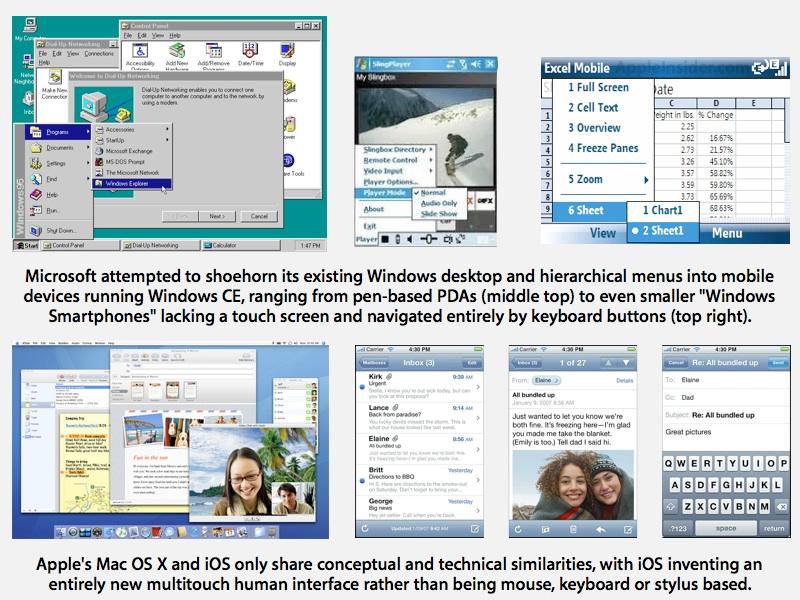Open the email from Kirk marked Urgent
This screenshot has width=800, height=600.
click(419, 387)
